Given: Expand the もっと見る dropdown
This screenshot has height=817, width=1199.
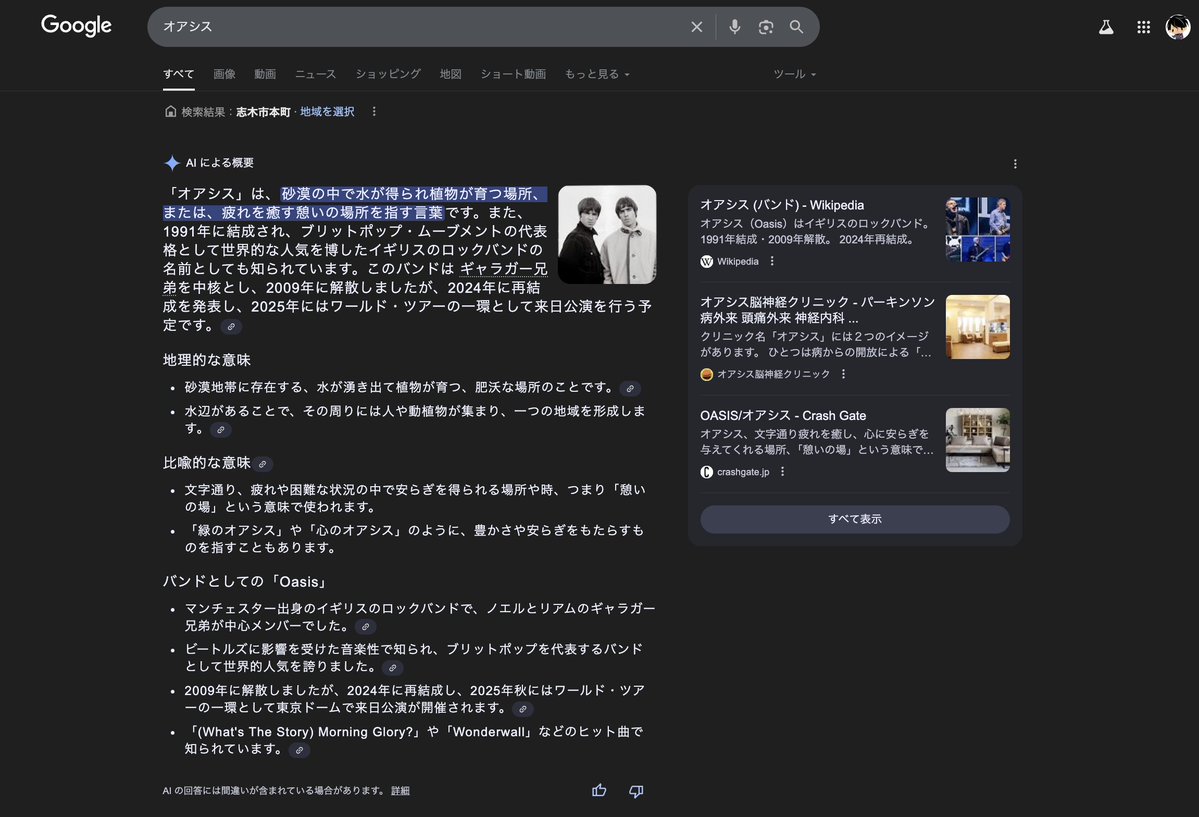Looking at the screenshot, I should click(x=597, y=74).
